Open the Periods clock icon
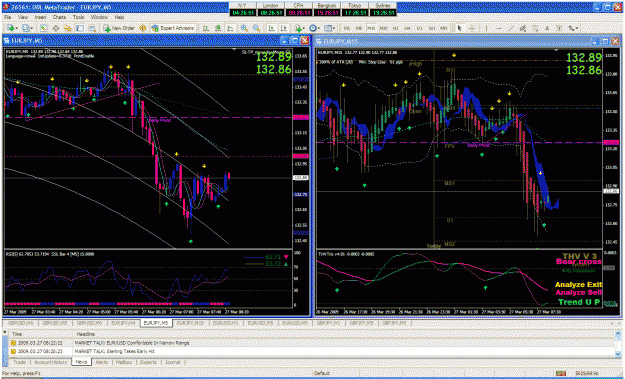This screenshot has height=379, width=625. 313,28
